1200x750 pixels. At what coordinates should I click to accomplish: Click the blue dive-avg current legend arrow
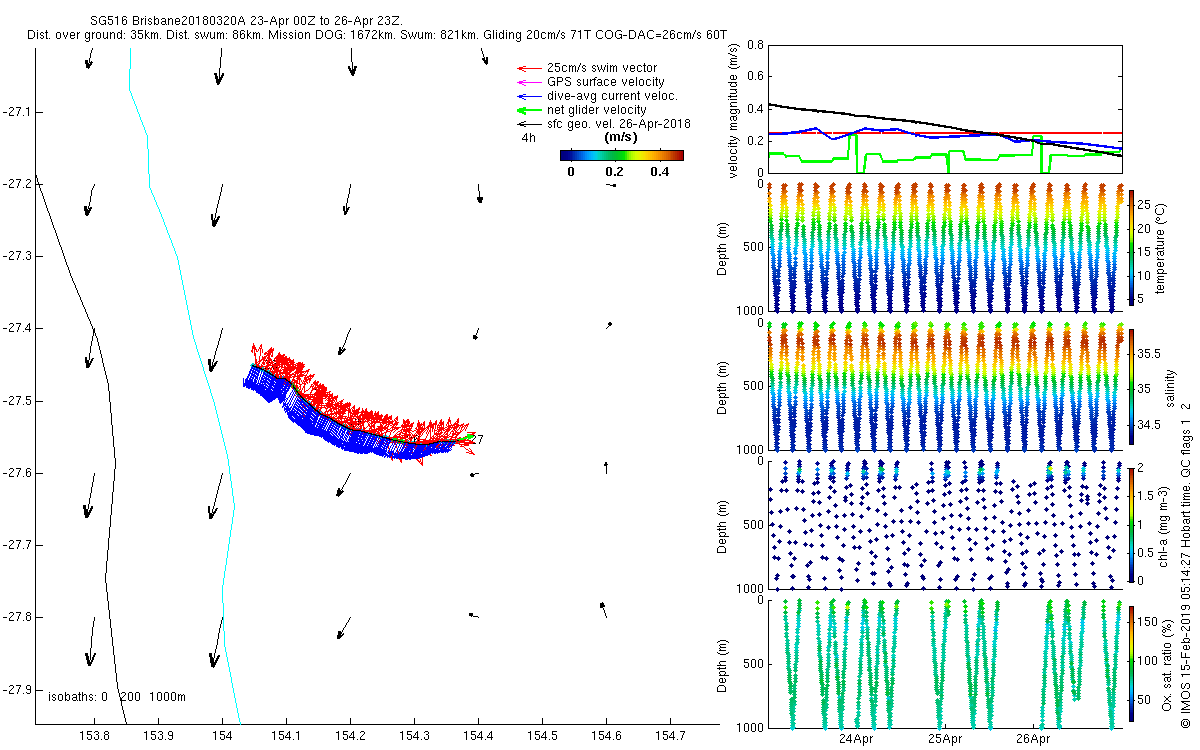(528, 96)
